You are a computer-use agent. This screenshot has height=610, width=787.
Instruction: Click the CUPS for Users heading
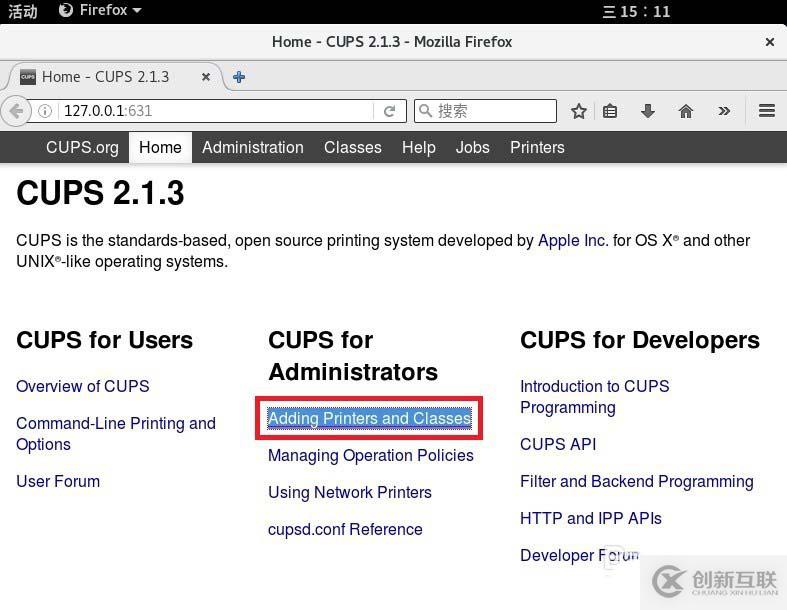coord(104,340)
